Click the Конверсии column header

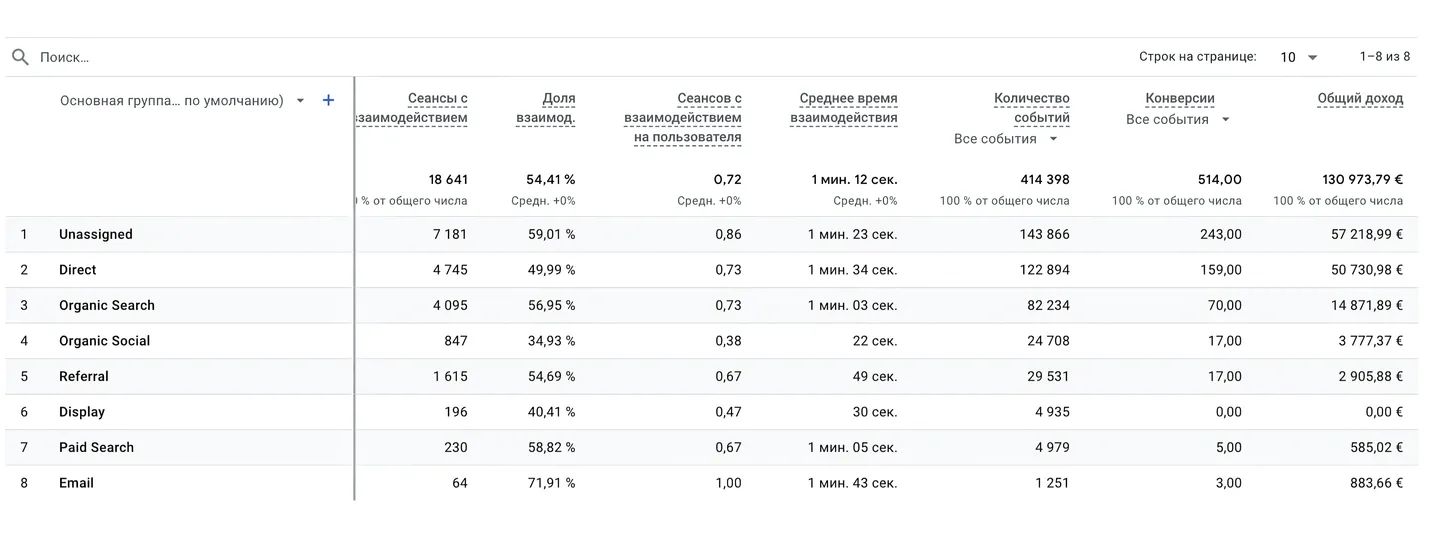(x=1180, y=98)
